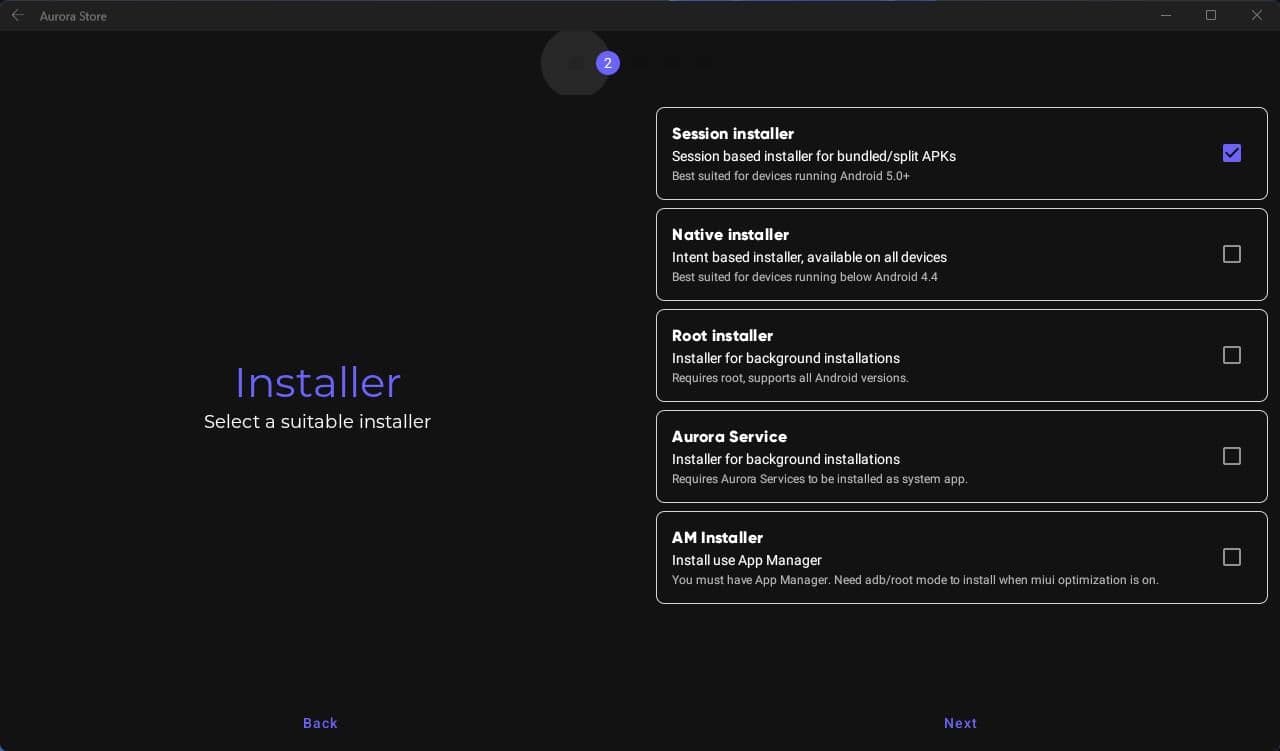Tick the Root installer checkbox
1280x751 pixels.
[x=1231, y=355]
